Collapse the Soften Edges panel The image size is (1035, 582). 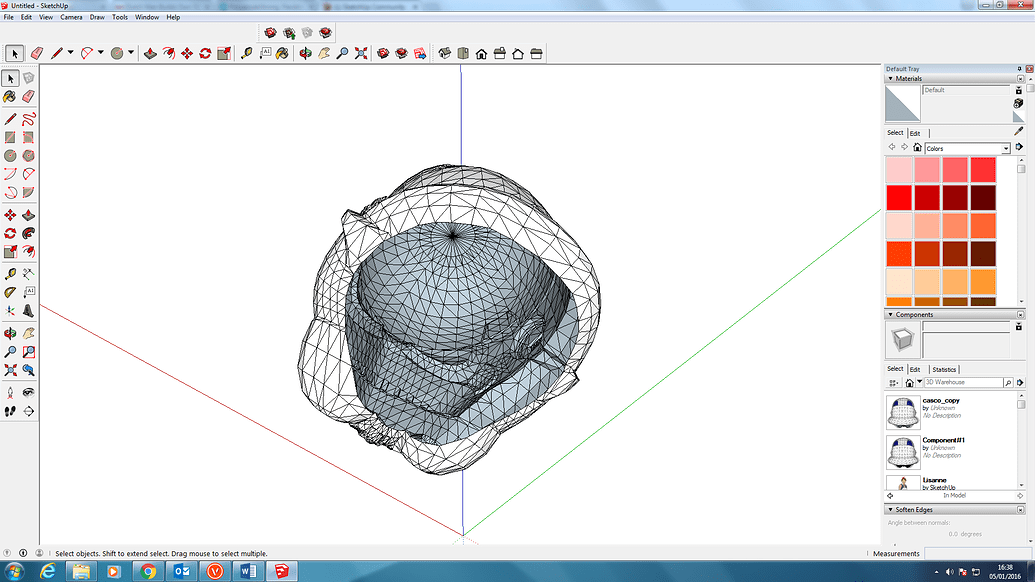pyautogui.click(x=890, y=510)
